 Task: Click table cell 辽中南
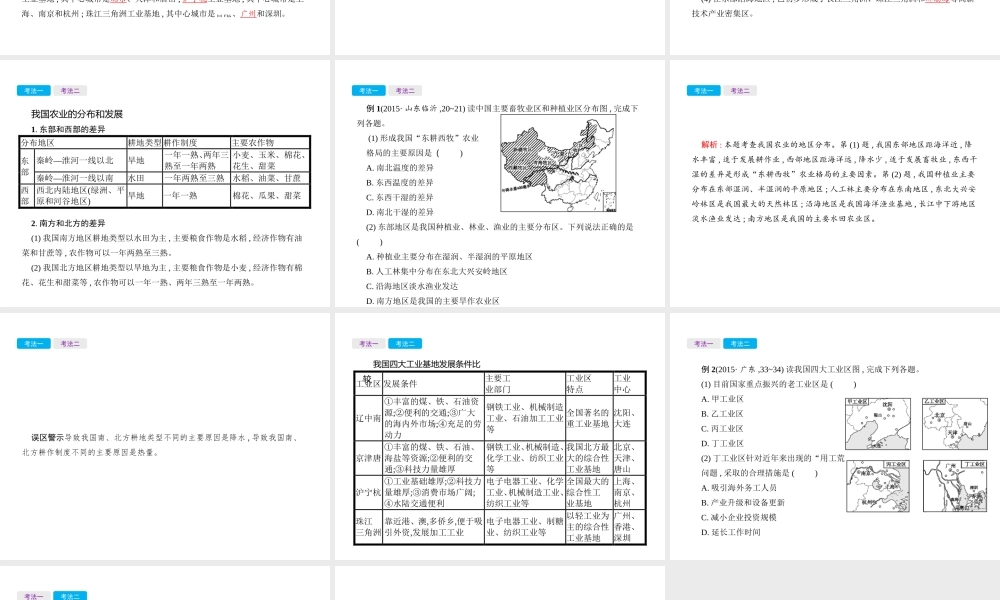368,418
